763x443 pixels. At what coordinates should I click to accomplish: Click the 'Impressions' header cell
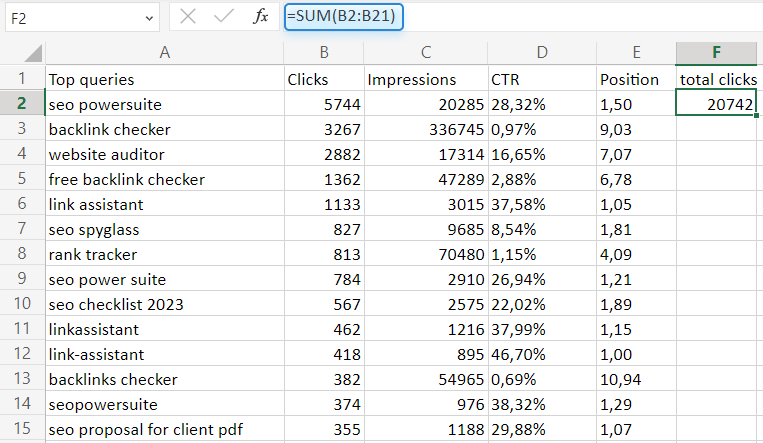(x=426, y=79)
